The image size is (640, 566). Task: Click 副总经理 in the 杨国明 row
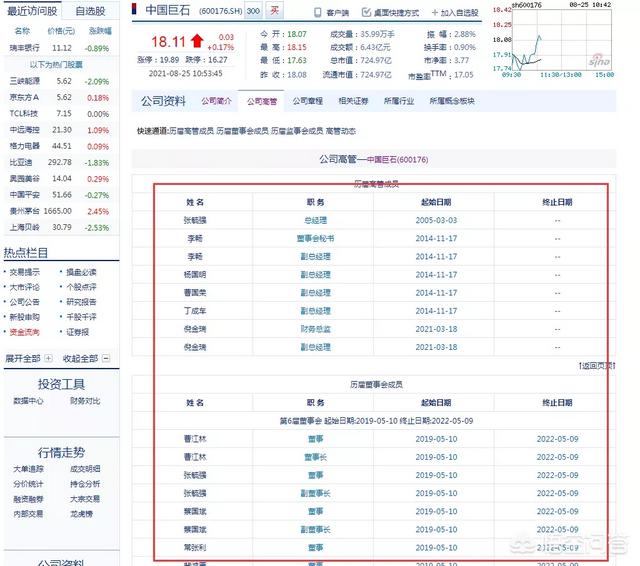pos(316,275)
